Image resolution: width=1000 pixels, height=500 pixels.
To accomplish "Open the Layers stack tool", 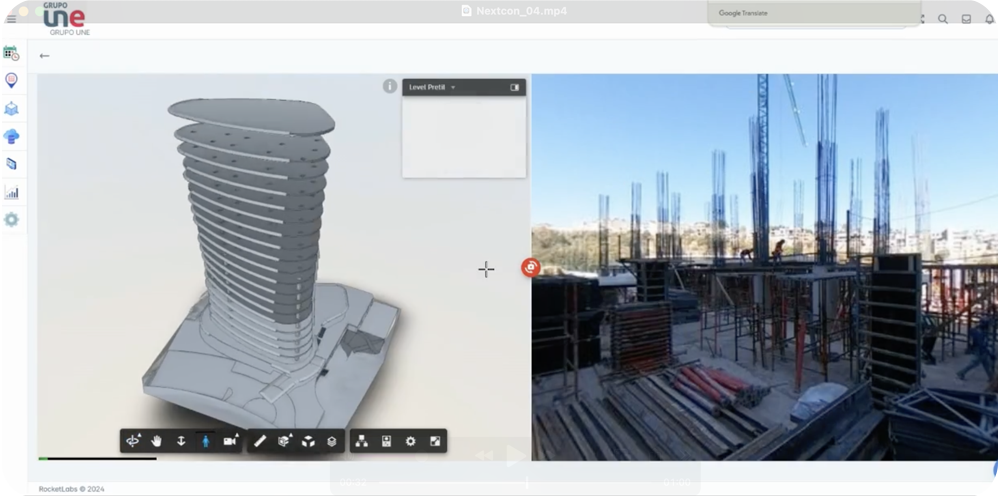I will tap(332, 441).
